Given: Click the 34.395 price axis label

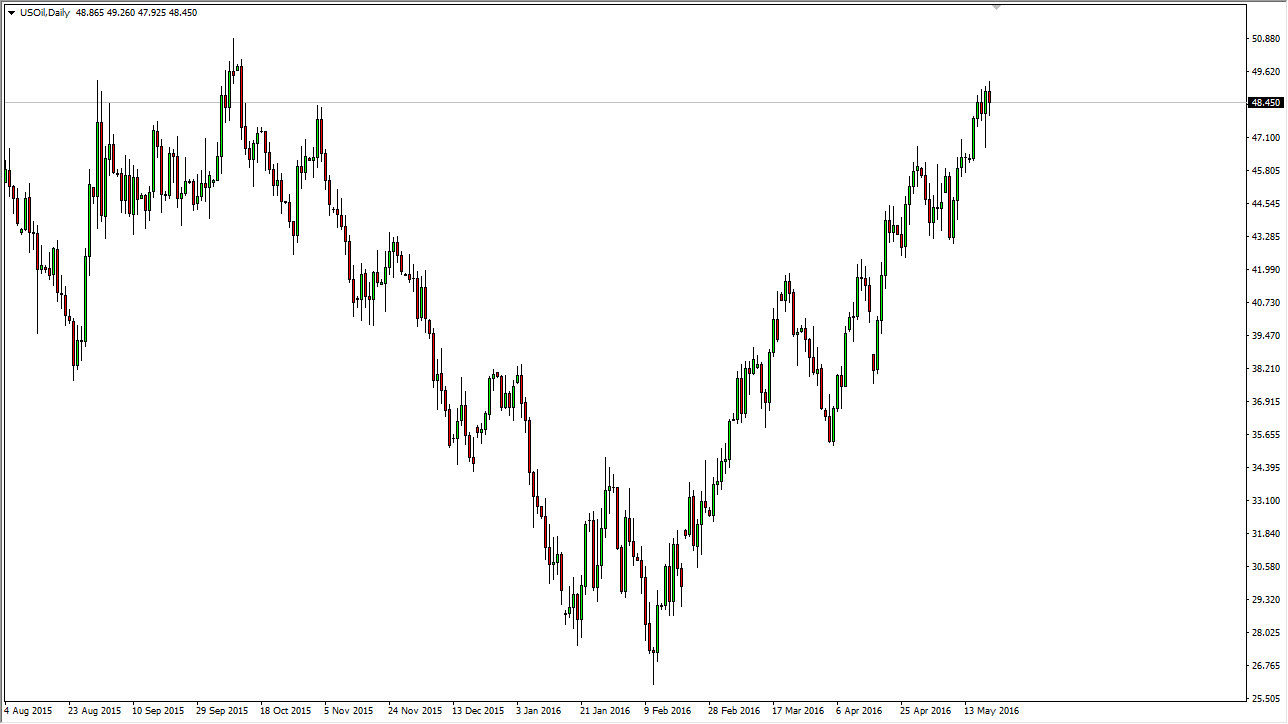Looking at the screenshot, I should [1265, 468].
